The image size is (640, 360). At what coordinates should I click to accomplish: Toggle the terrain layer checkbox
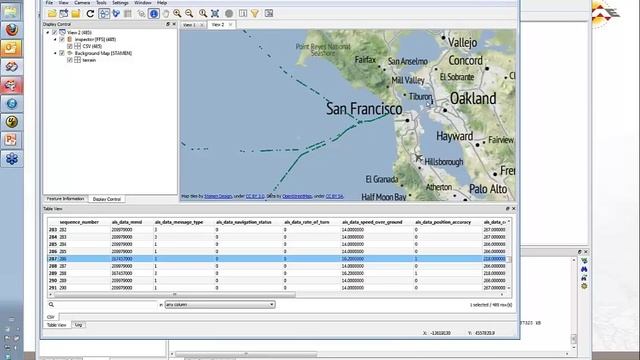pos(69,60)
